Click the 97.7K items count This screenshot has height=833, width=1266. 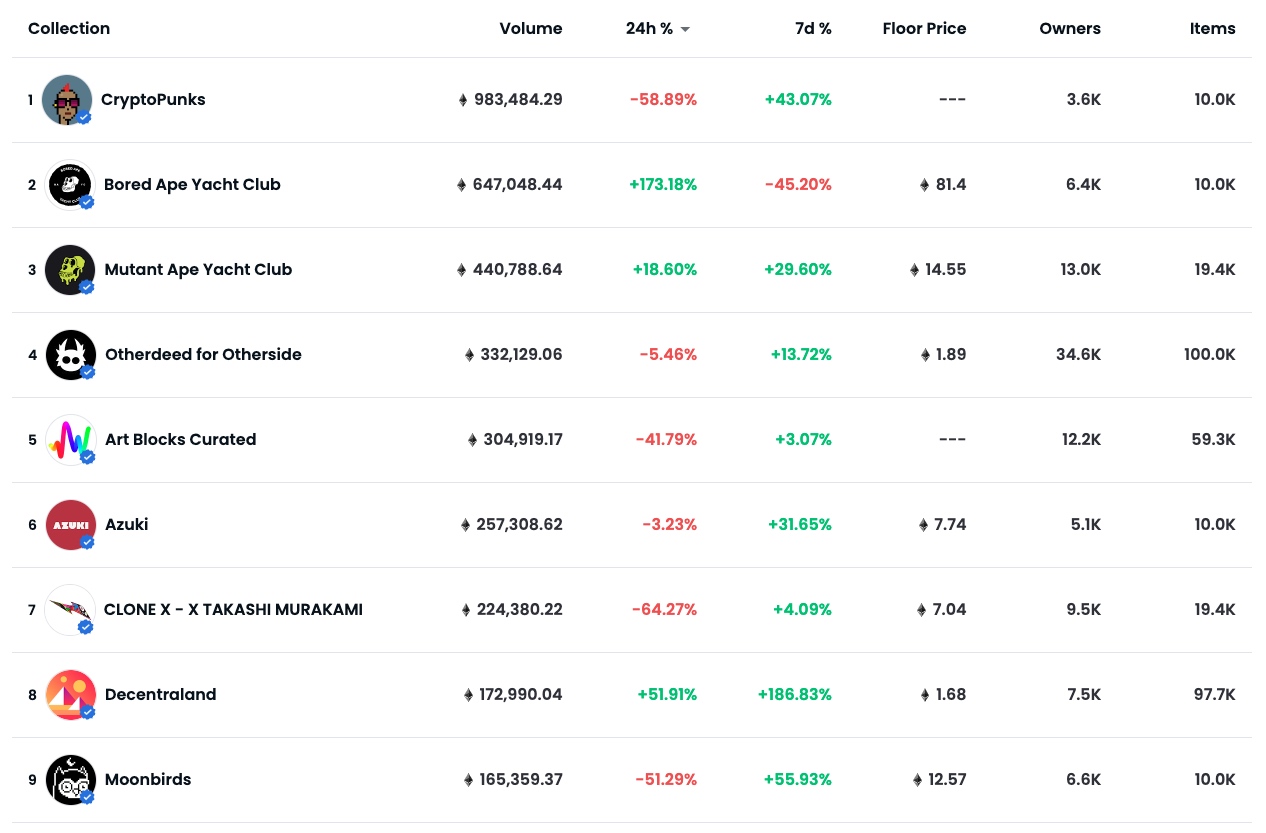(1214, 695)
